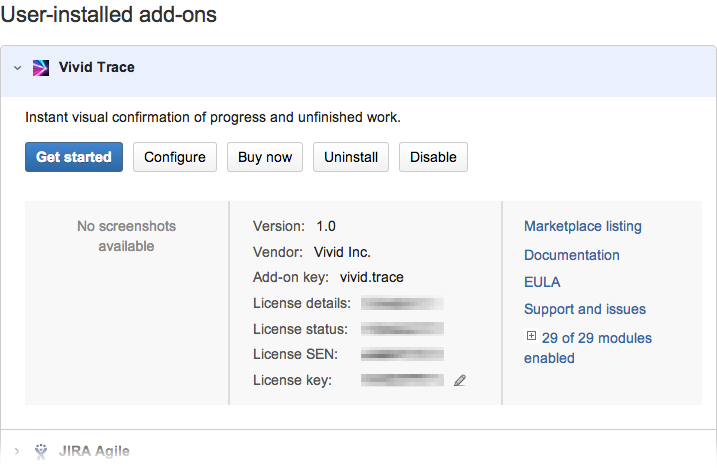Click the Get started button
Image resolution: width=717 pixels, height=468 pixels.
tap(74, 157)
